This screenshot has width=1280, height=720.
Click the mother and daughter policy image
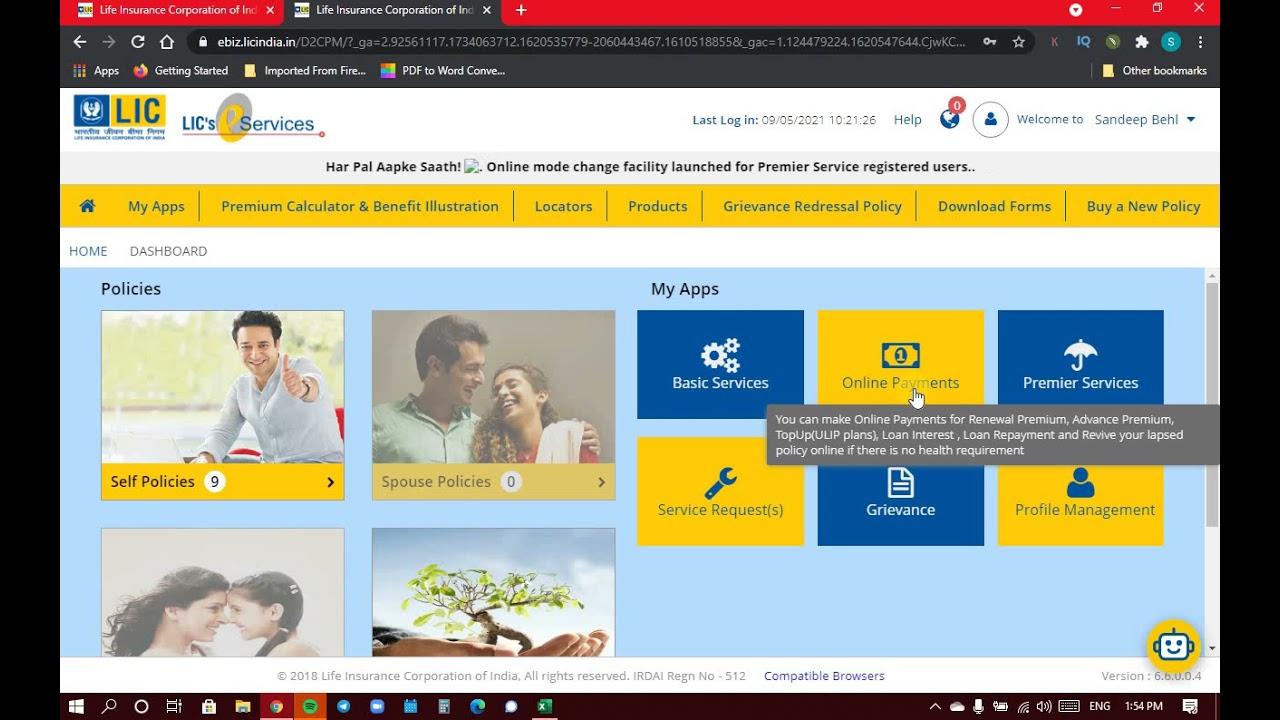222,592
